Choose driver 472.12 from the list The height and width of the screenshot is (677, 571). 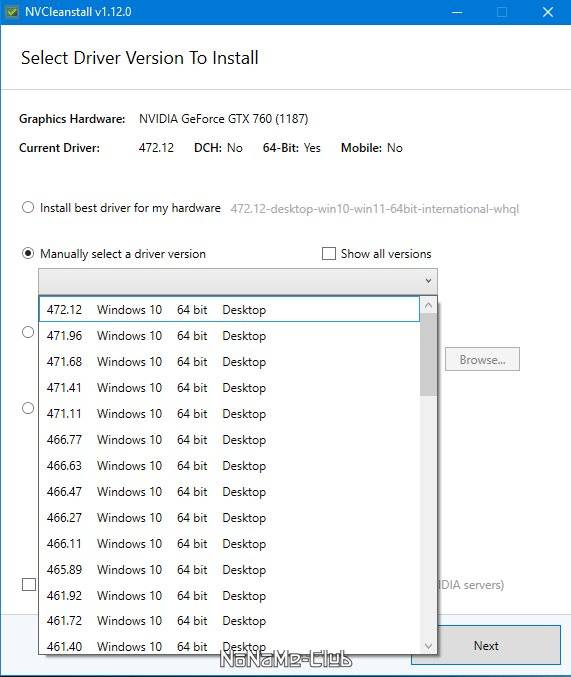click(229, 309)
